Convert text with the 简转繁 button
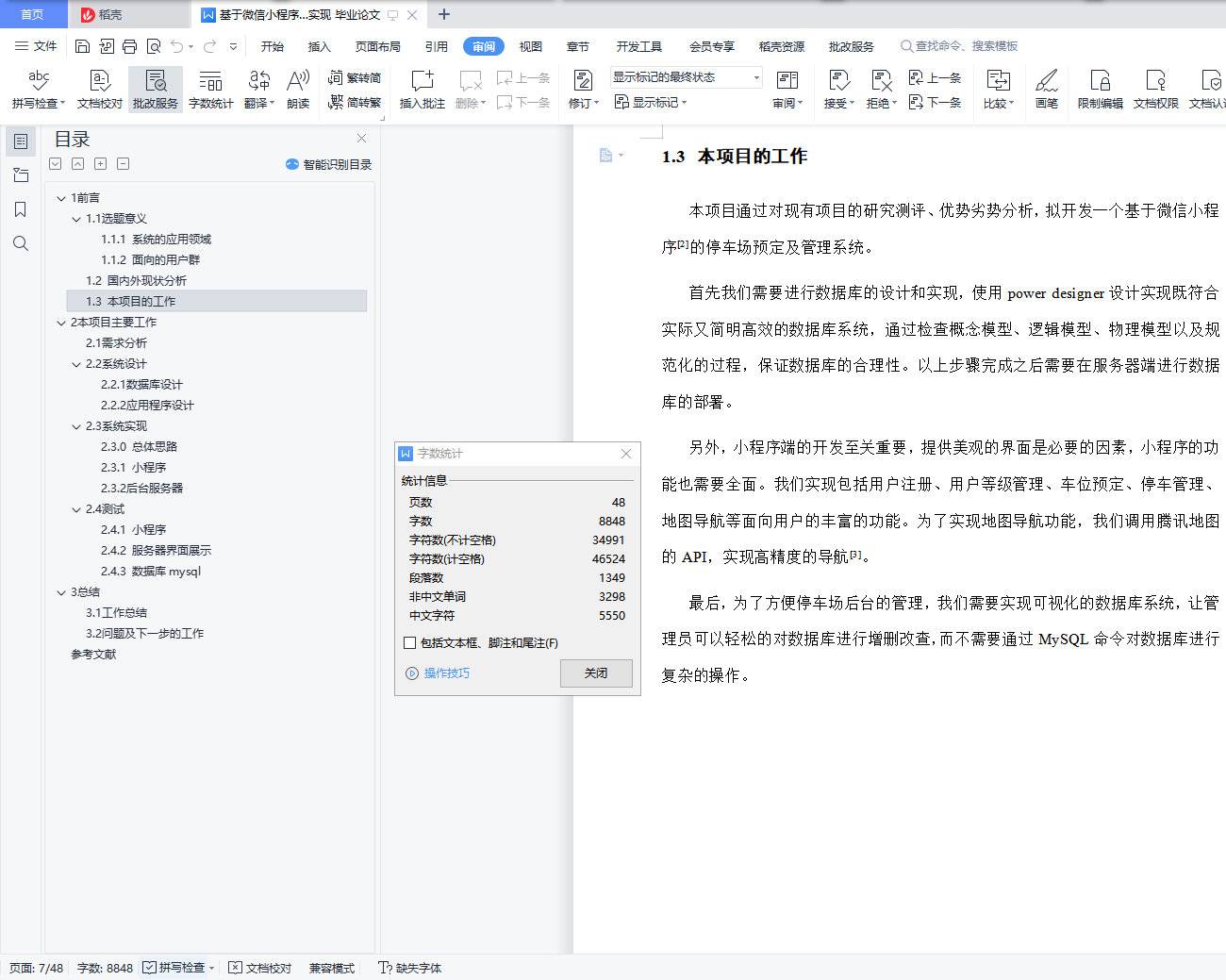The height and width of the screenshot is (980, 1226). pos(355,102)
